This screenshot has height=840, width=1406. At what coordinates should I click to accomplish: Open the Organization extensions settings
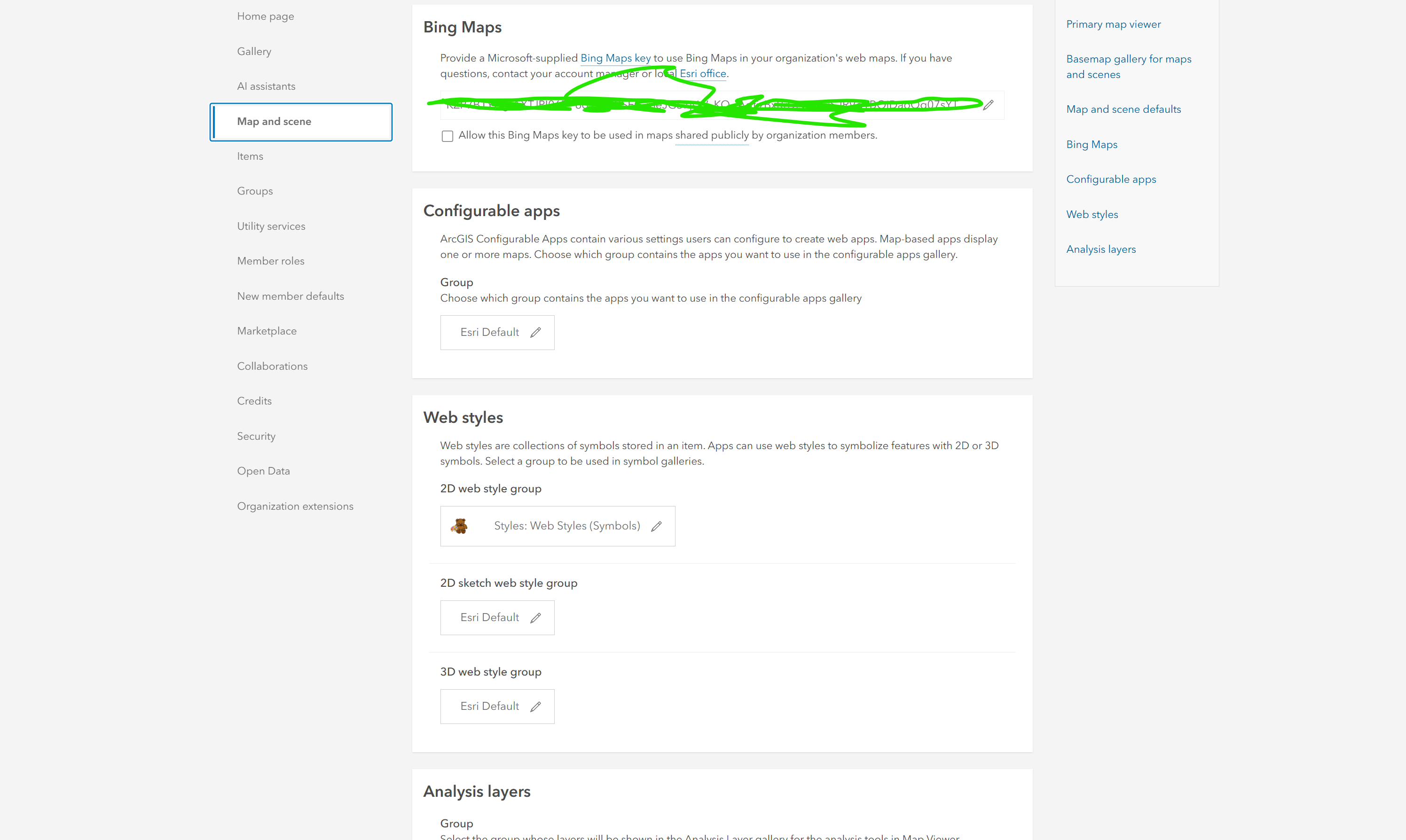tap(295, 506)
